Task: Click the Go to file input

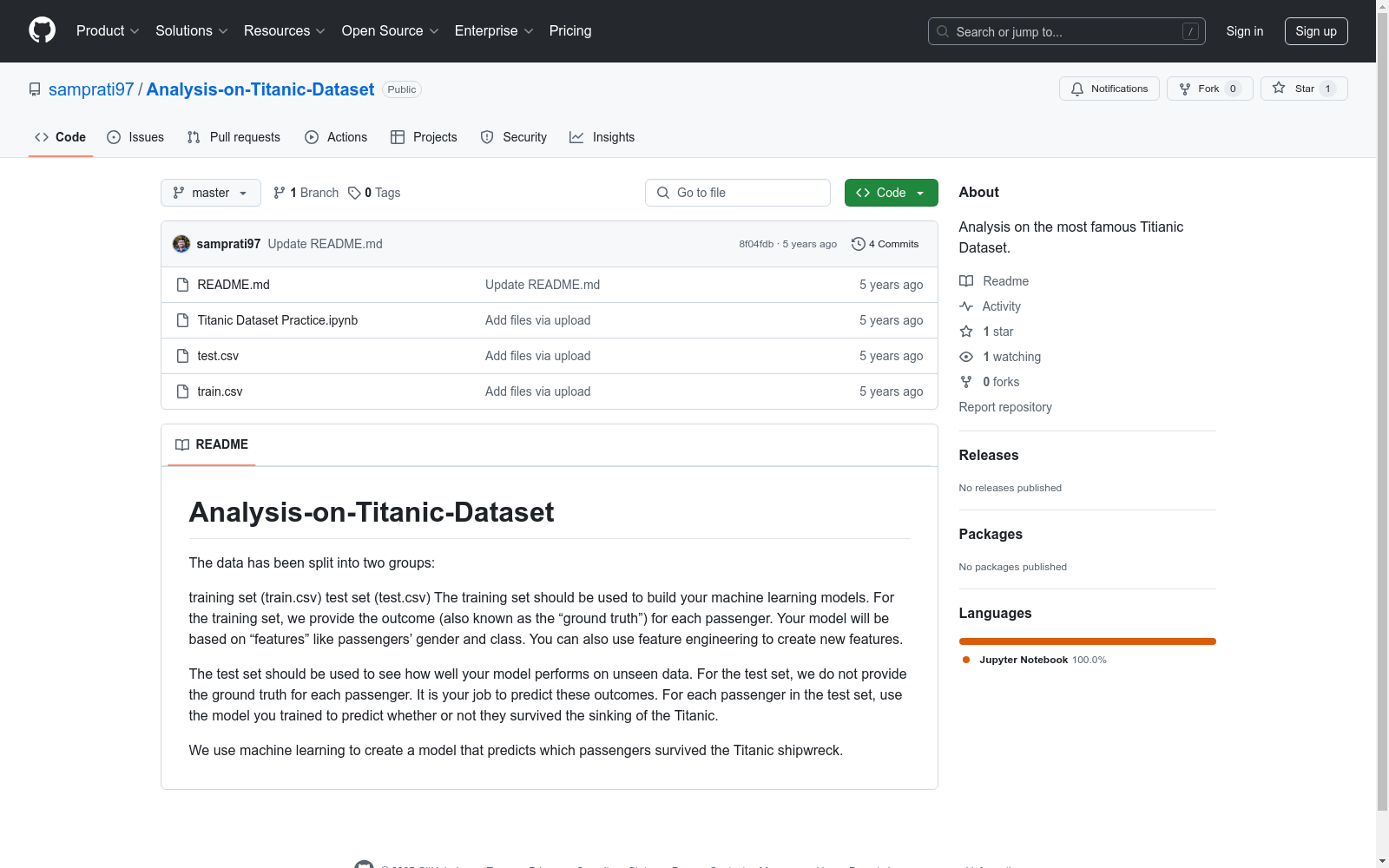Action: coord(738,193)
